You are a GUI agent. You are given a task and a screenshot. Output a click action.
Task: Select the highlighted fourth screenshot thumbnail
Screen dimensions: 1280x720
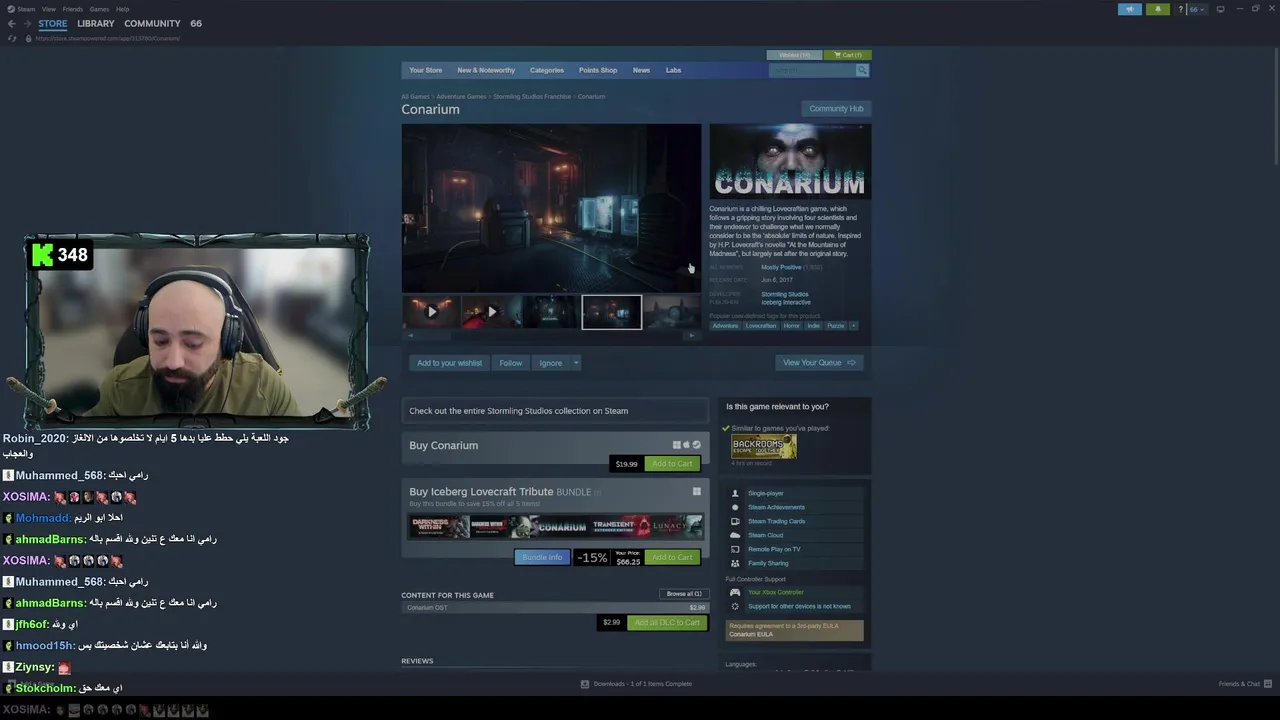coord(611,312)
